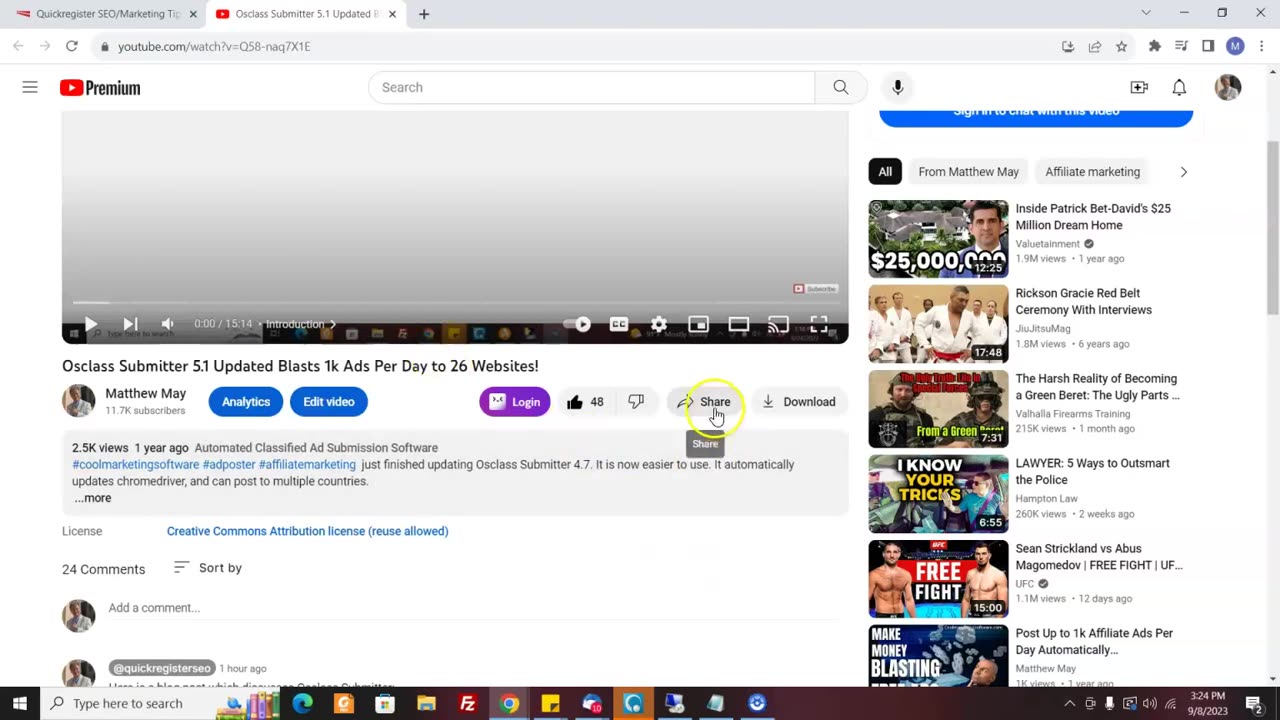Open Chrome's three-dot menu
The height and width of the screenshot is (720, 1280).
[1262, 46]
